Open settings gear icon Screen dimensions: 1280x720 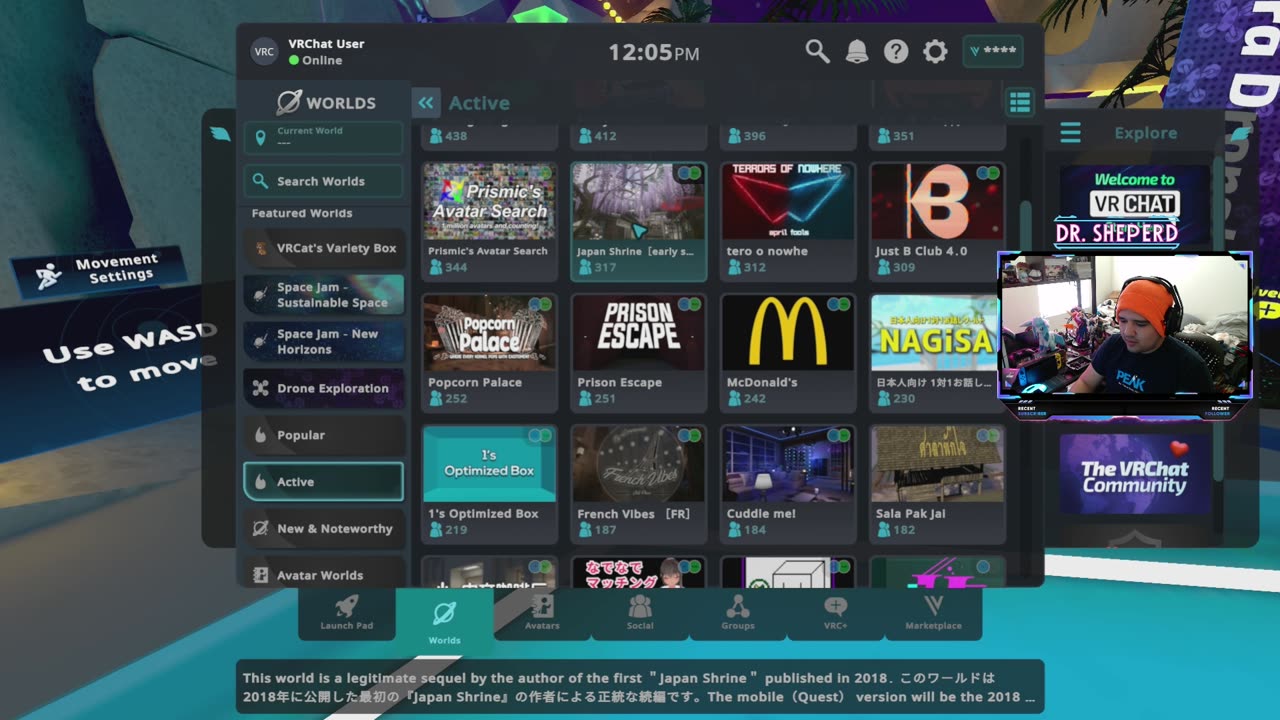point(935,52)
